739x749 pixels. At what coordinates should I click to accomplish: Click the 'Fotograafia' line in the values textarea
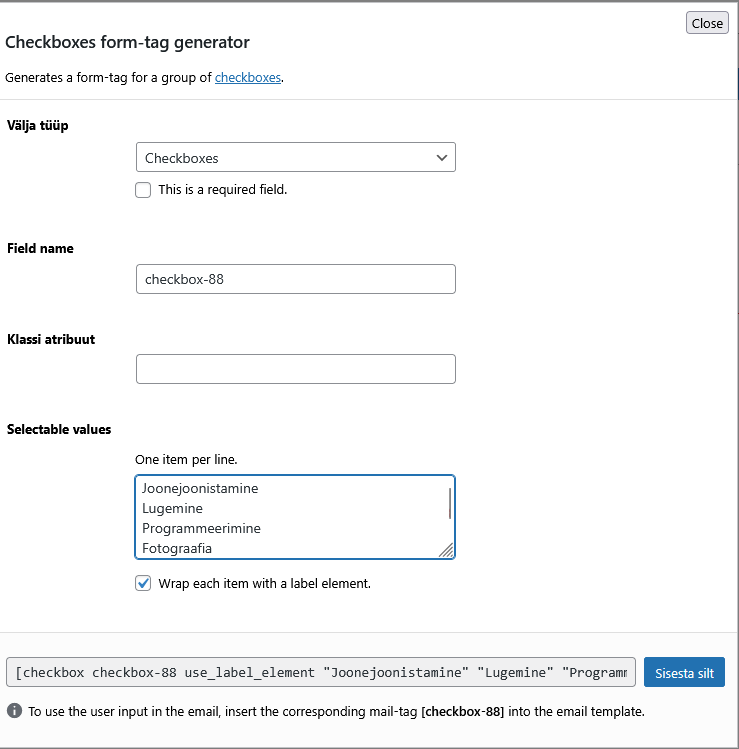coord(177,548)
